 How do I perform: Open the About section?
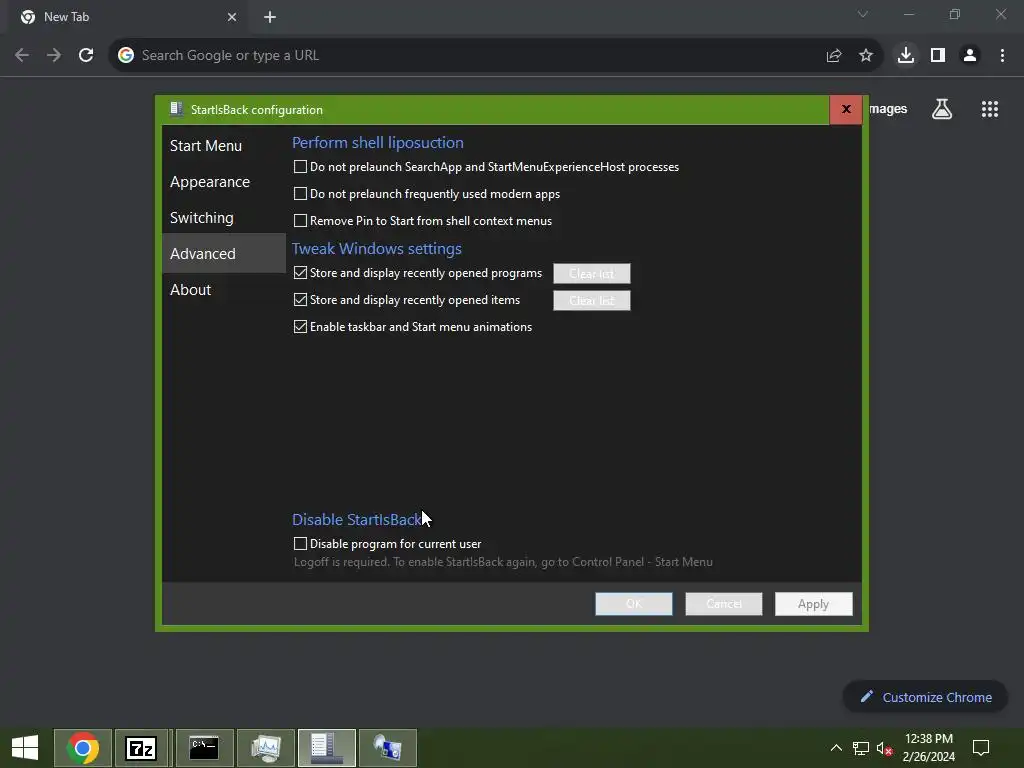point(190,289)
